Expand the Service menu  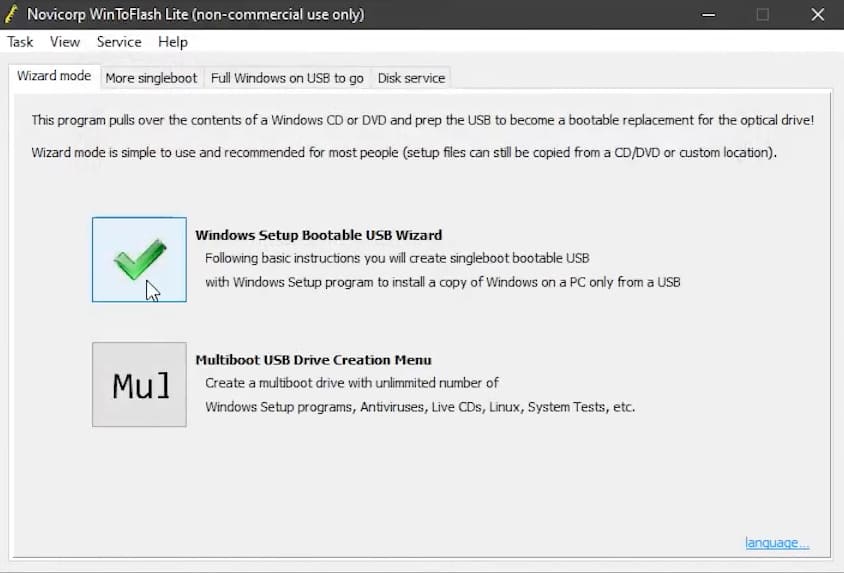[119, 42]
